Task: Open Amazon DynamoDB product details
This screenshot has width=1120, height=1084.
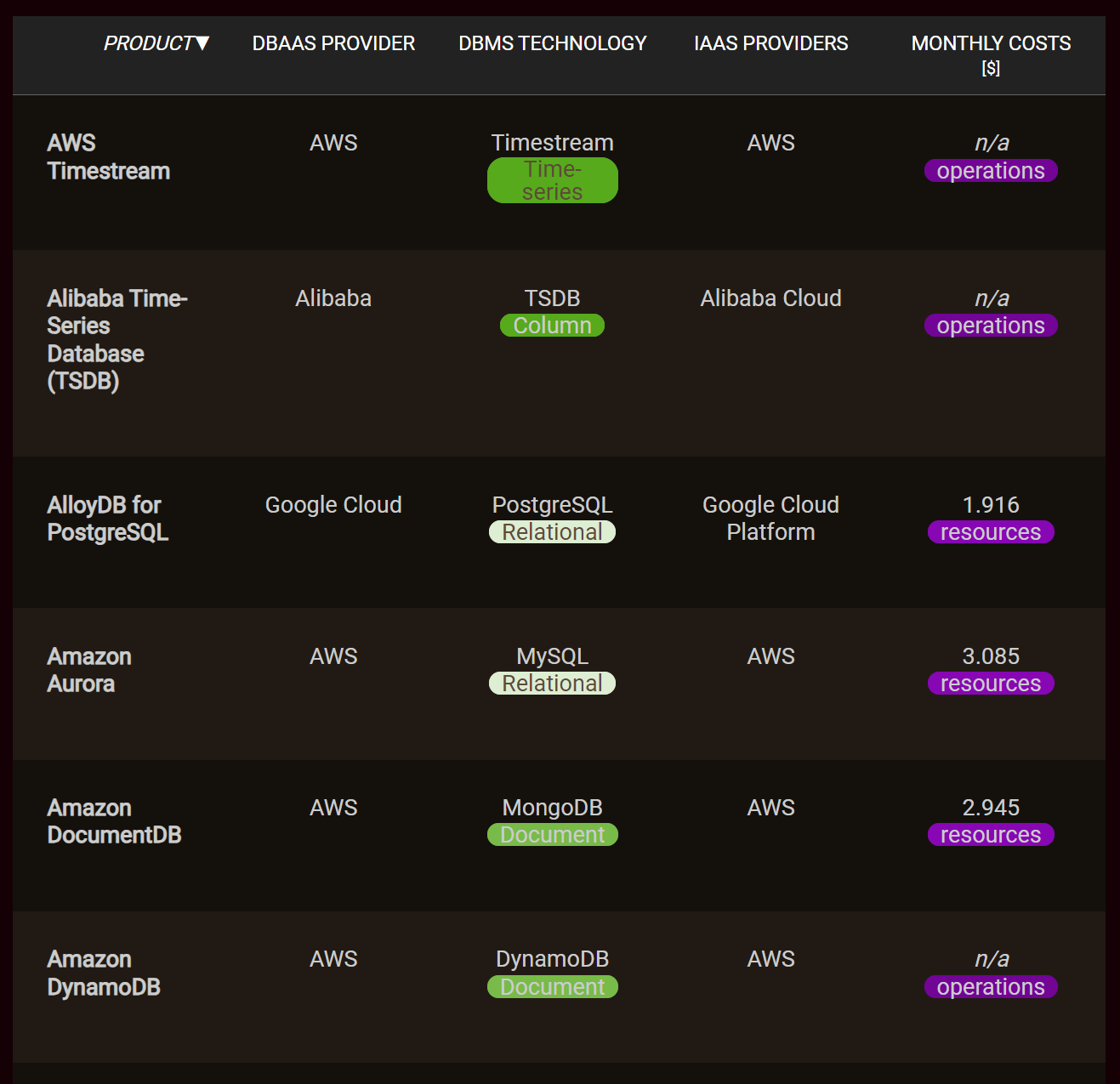Action: 104,973
